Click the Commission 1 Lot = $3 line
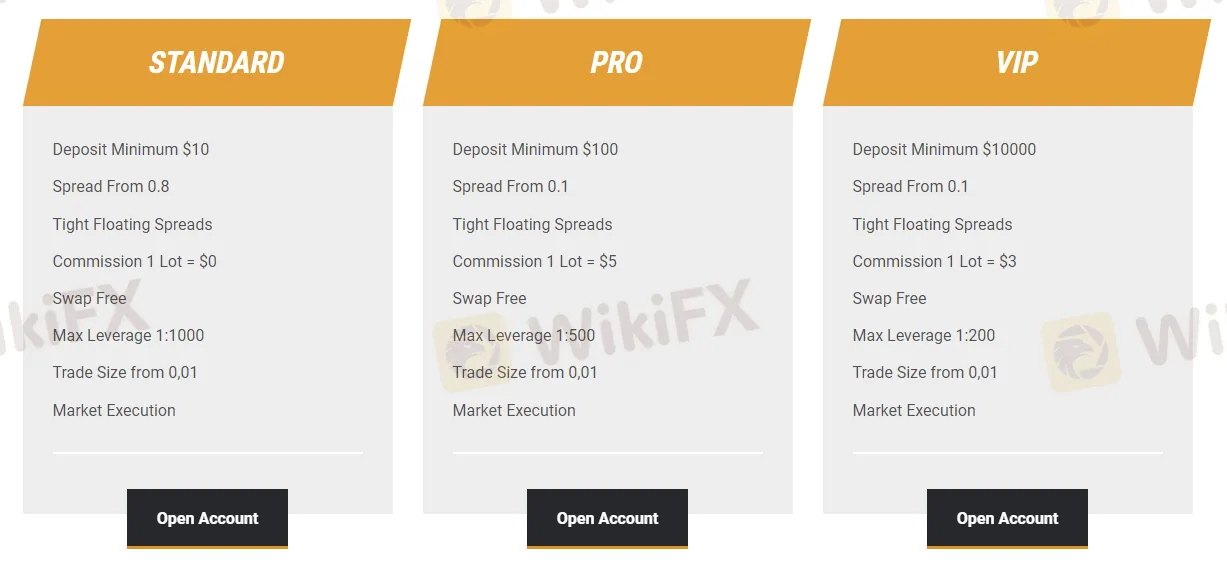 [934, 261]
